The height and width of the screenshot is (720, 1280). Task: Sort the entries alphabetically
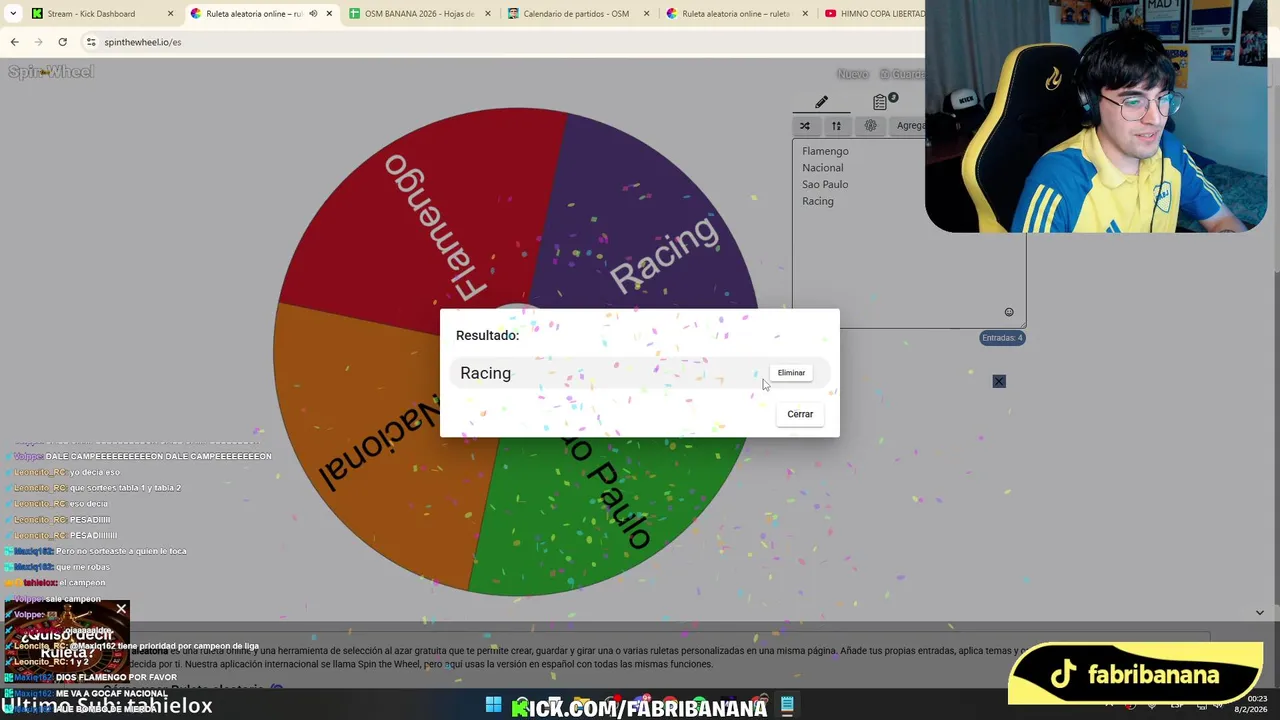point(836,126)
